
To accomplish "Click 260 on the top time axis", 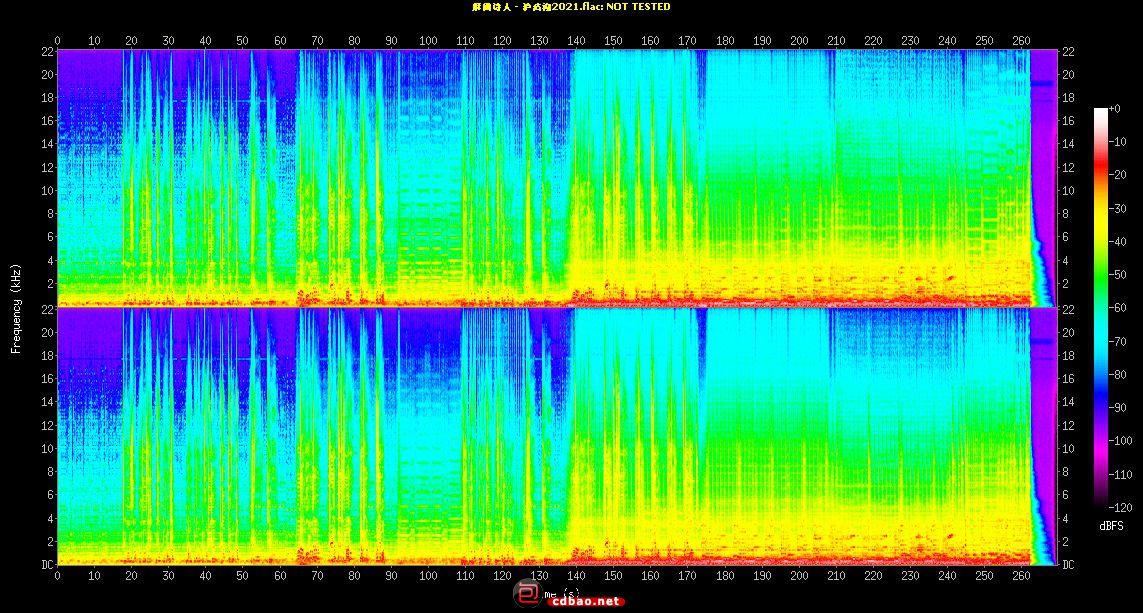I will (1022, 41).
